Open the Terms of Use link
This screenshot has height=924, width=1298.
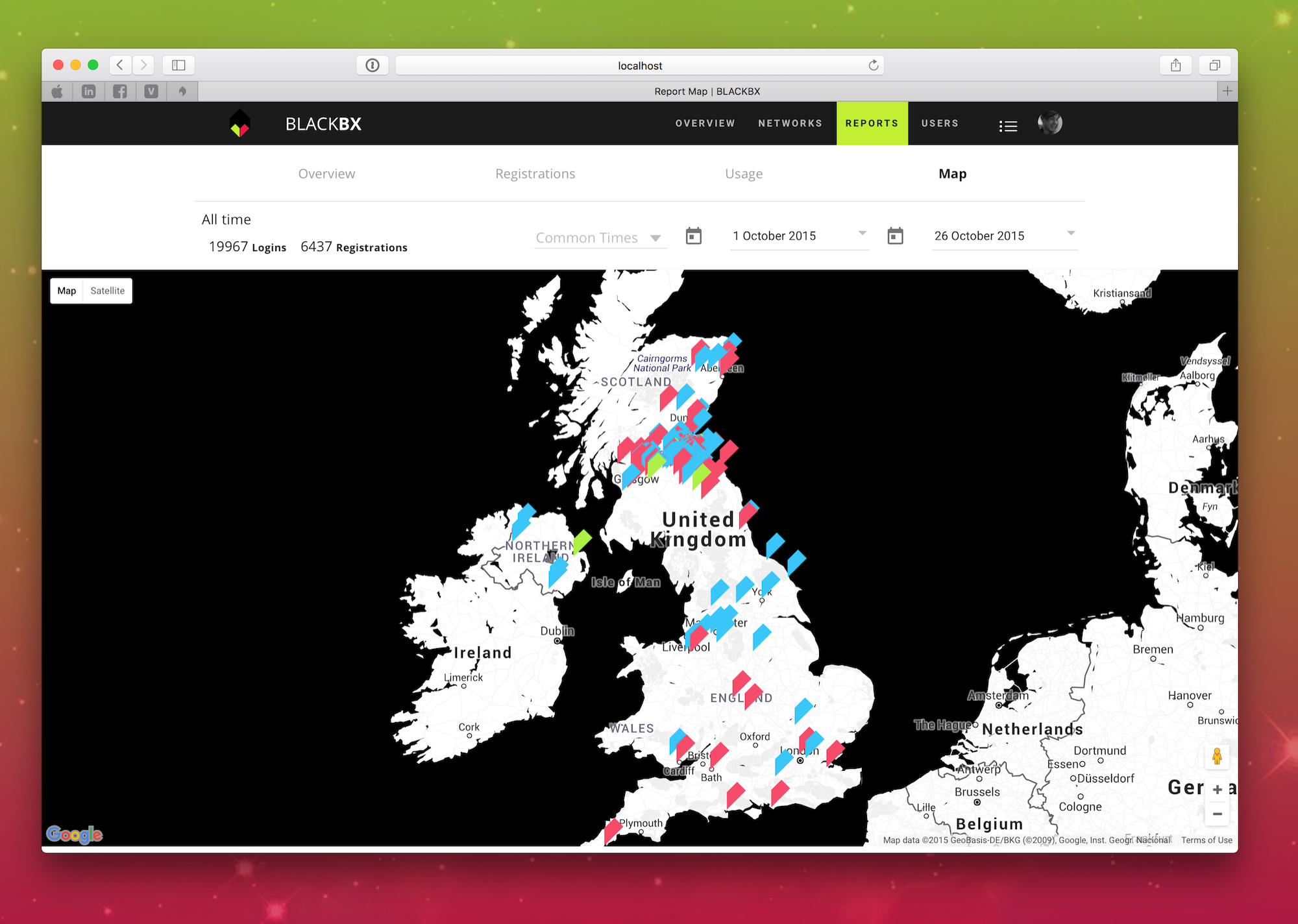[x=1206, y=840]
